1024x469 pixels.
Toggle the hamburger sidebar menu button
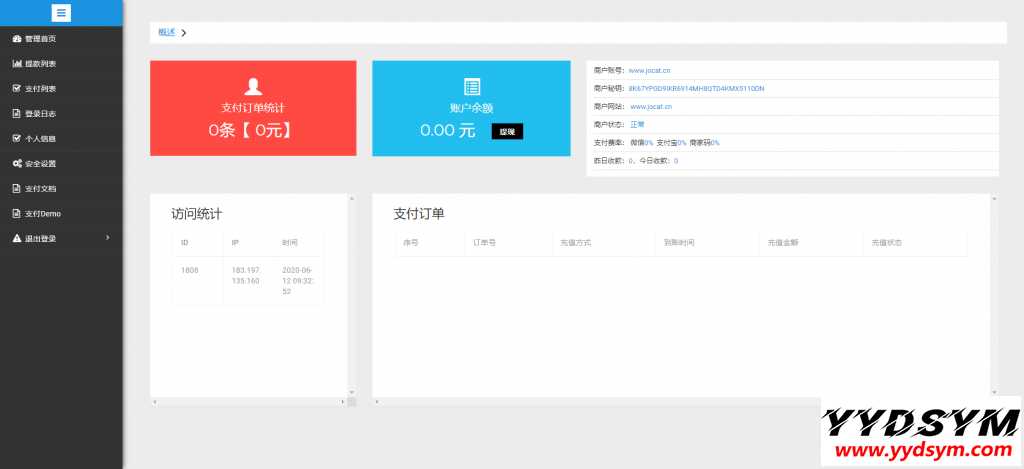(61, 13)
